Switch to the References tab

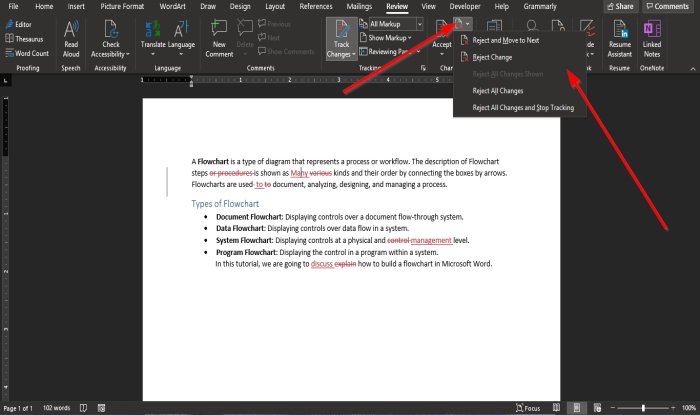click(x=316, y=6)
